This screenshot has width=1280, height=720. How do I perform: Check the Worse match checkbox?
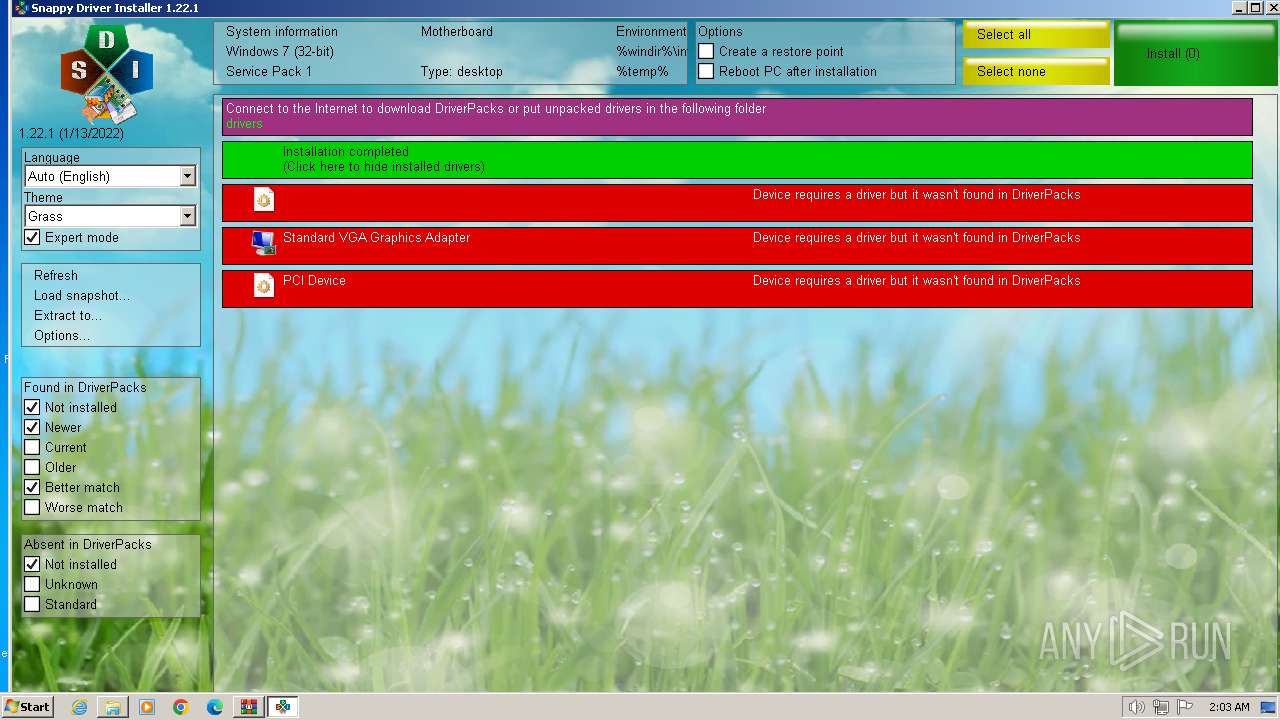click(x=32, y=507)
